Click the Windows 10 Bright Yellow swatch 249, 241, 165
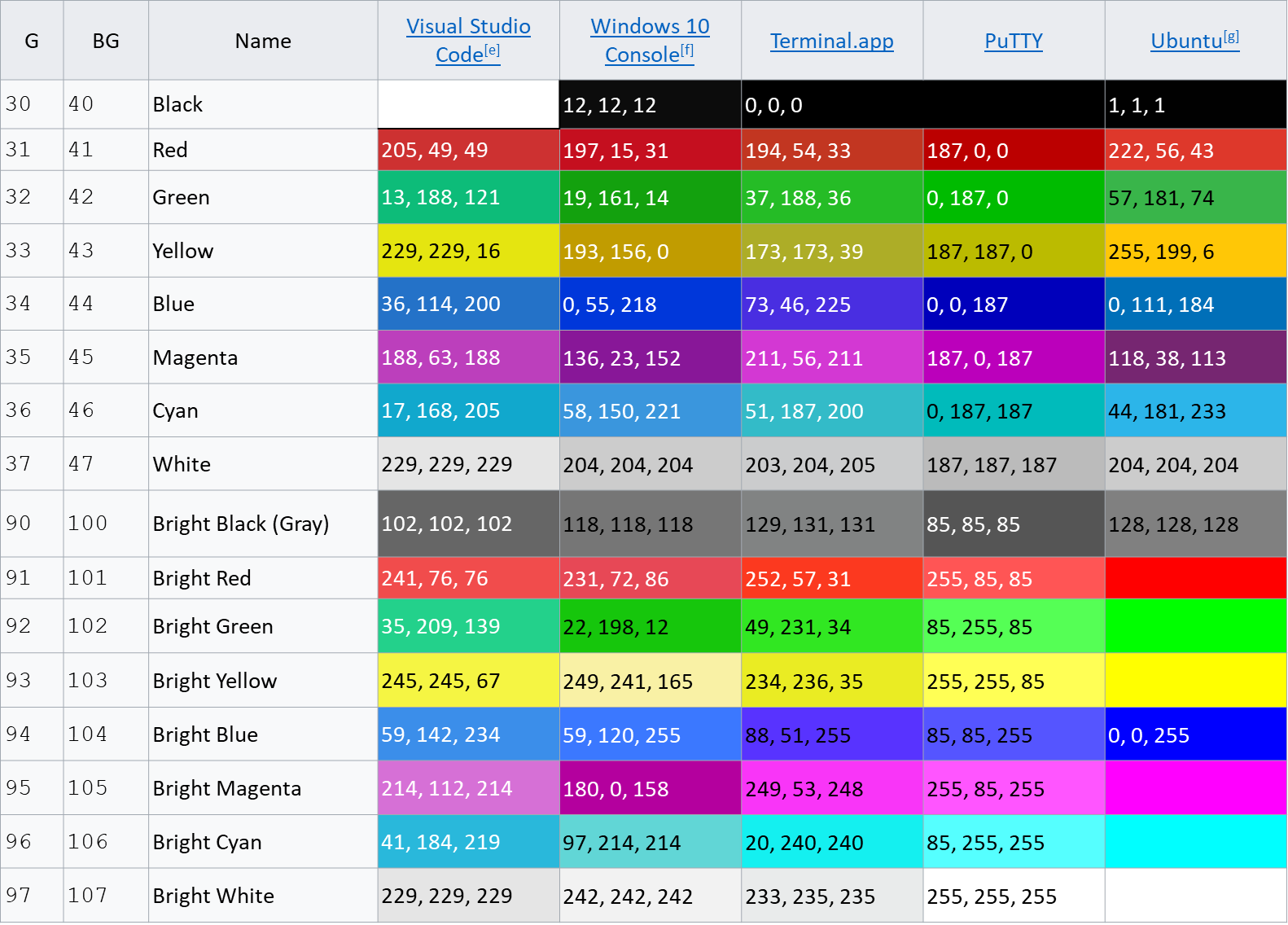Screen dimensions: 1288x925 651,680
